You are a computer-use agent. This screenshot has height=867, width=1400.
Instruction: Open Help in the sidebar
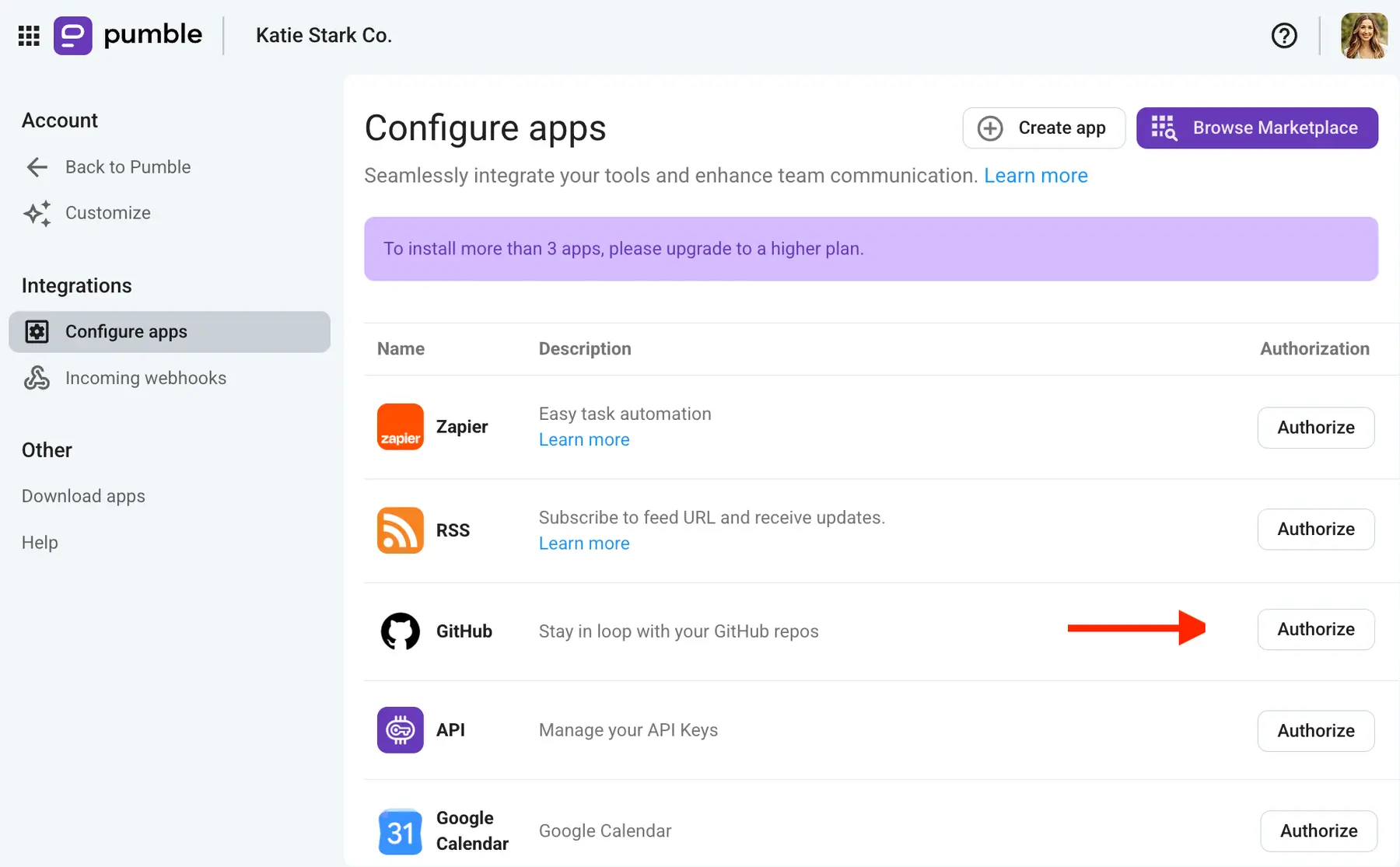(x=40, y=543)
